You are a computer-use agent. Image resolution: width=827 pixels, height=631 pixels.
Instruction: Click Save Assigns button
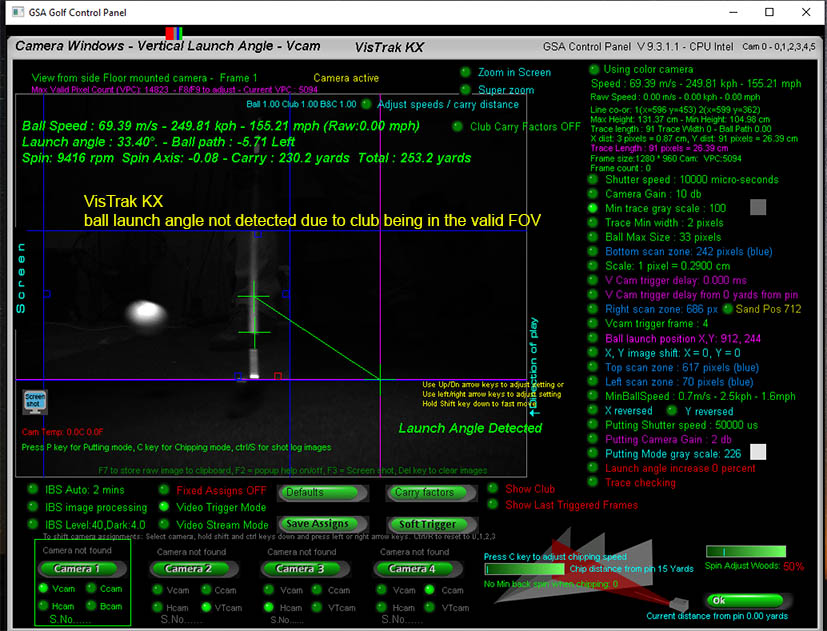click(322, 524)
